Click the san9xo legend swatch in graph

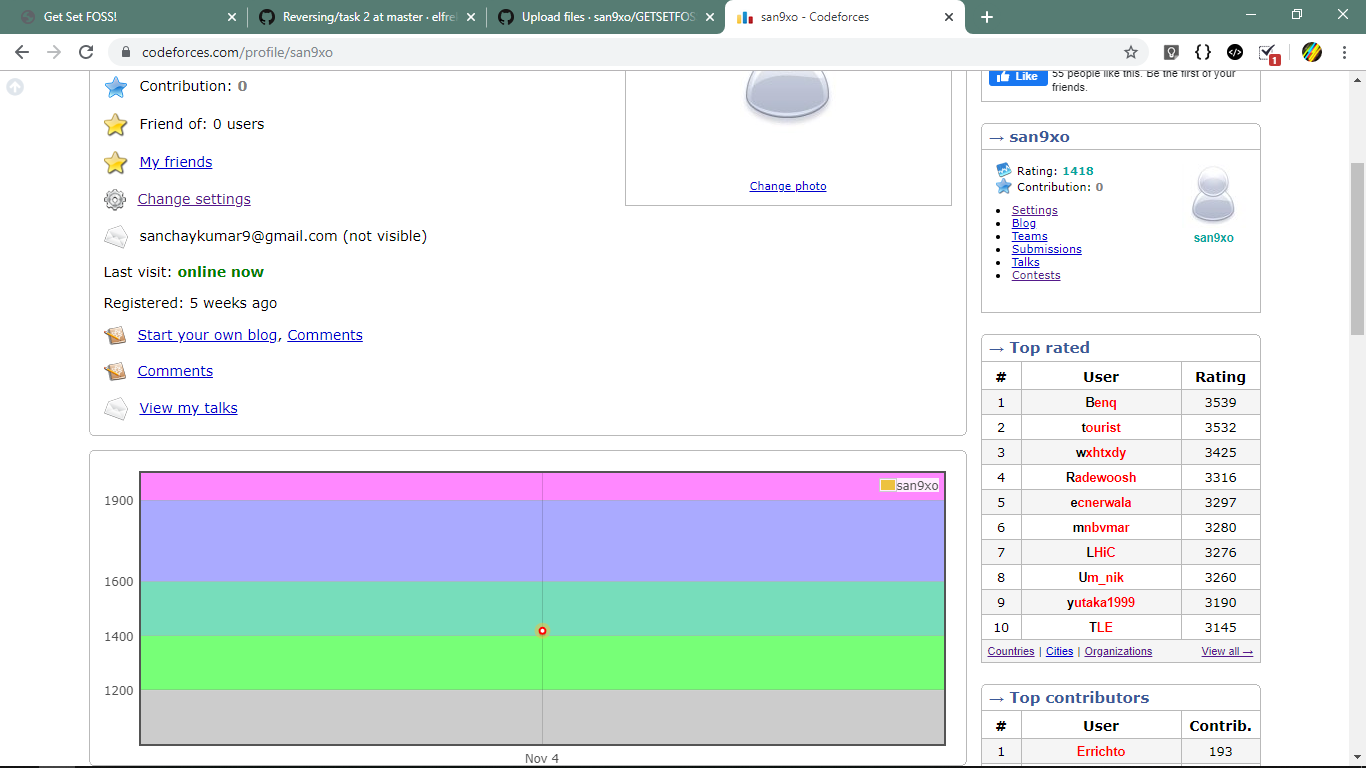(x=887, y=485)
